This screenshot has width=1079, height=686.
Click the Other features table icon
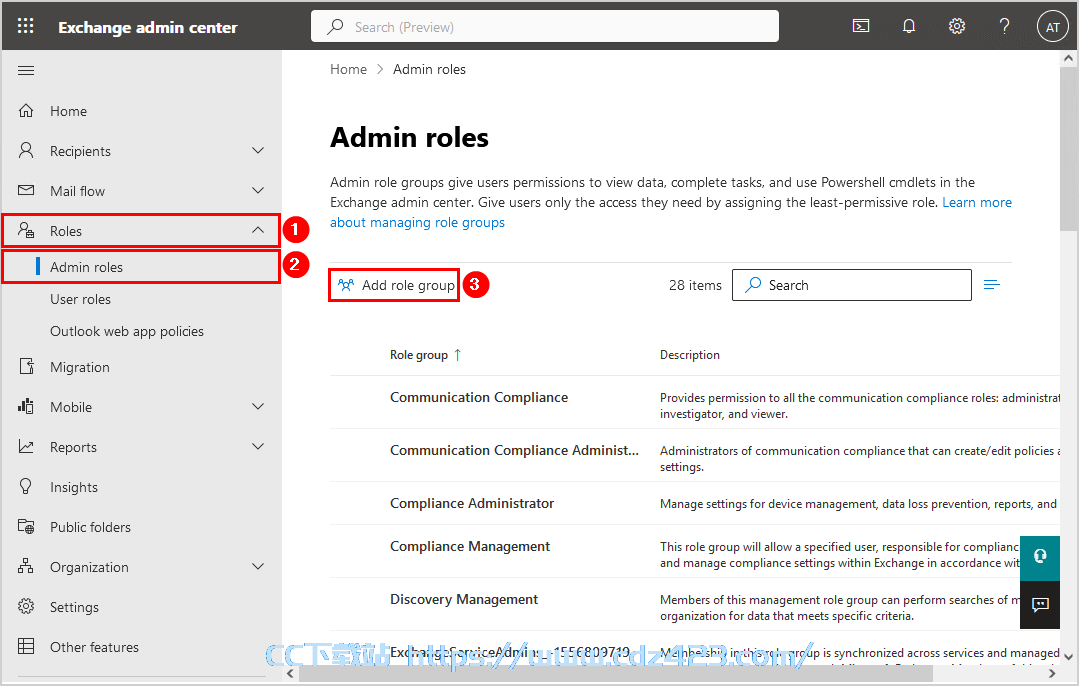pyautogui.click(x=26, y=646)
